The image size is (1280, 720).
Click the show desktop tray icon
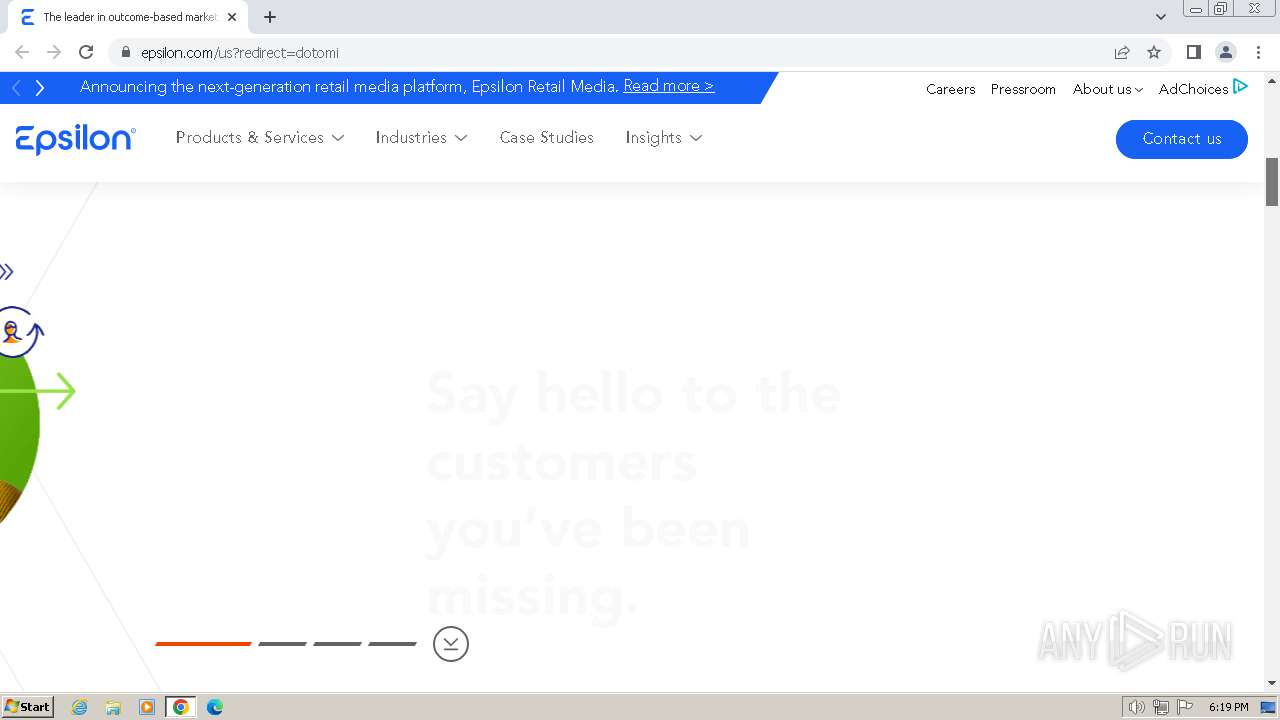point(1269,707)
